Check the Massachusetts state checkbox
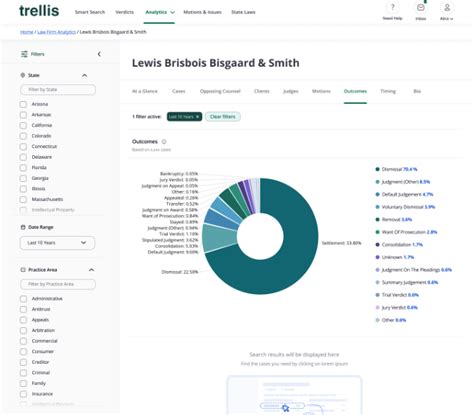 point(23,199)
